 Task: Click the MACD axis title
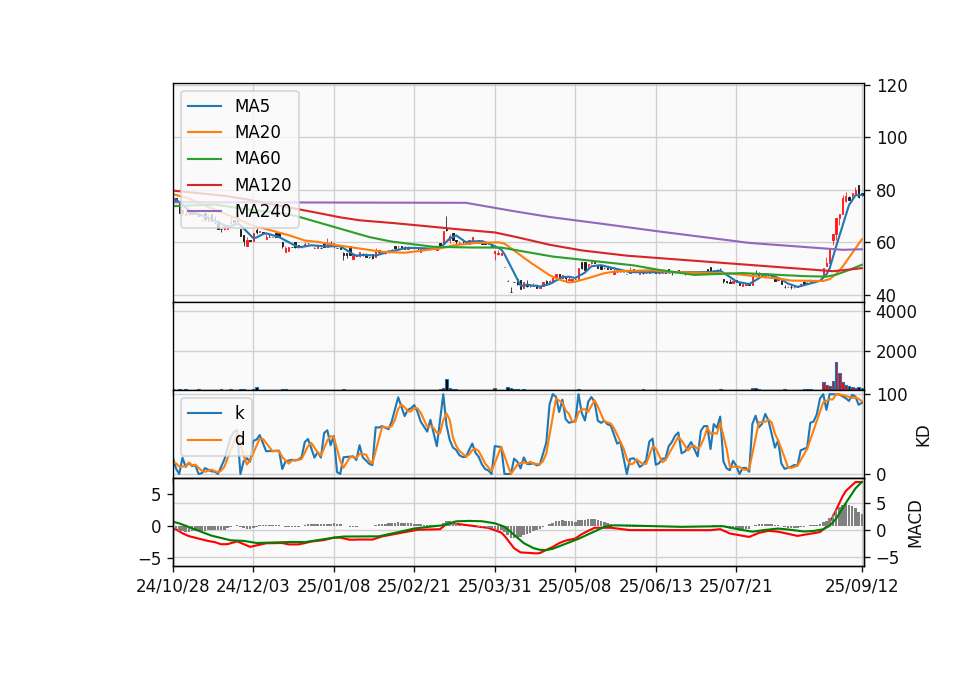pyautogui.click(x=915, y=524)
